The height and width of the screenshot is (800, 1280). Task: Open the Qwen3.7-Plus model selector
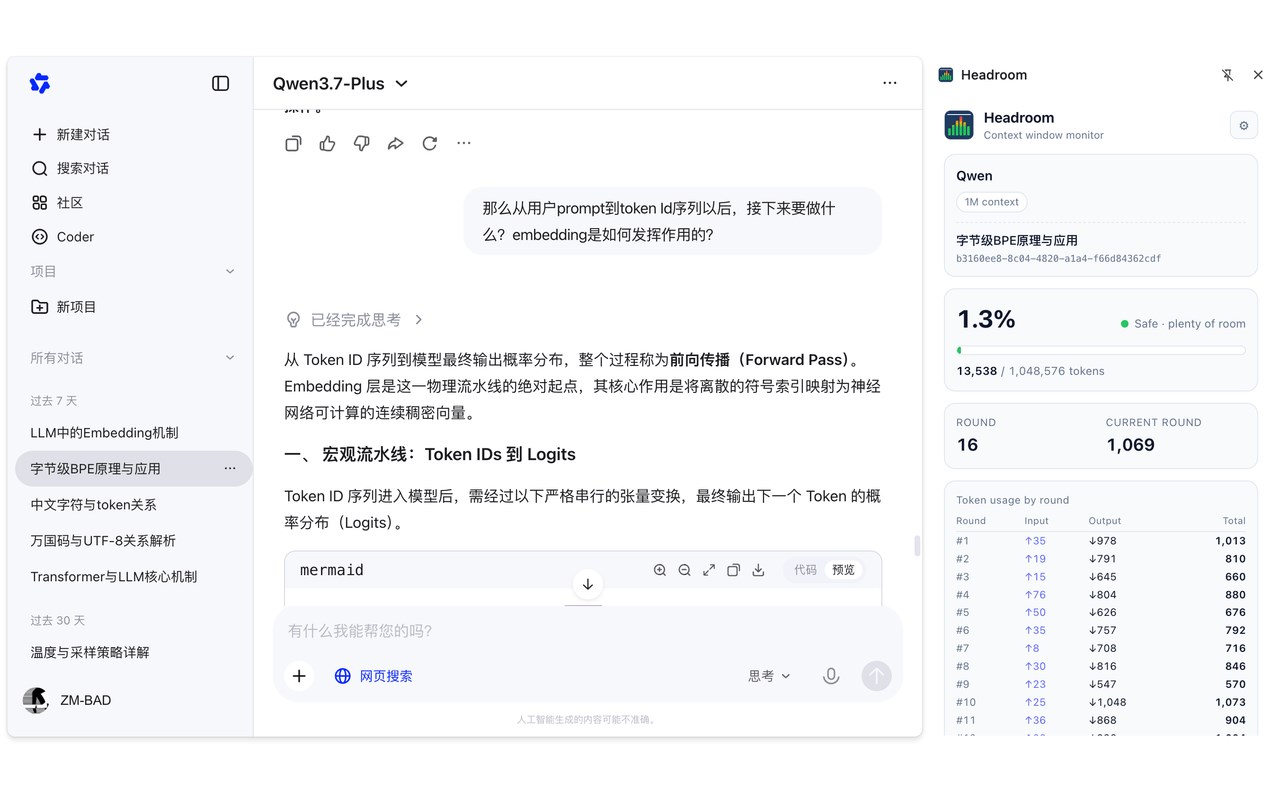click(340, 84)
